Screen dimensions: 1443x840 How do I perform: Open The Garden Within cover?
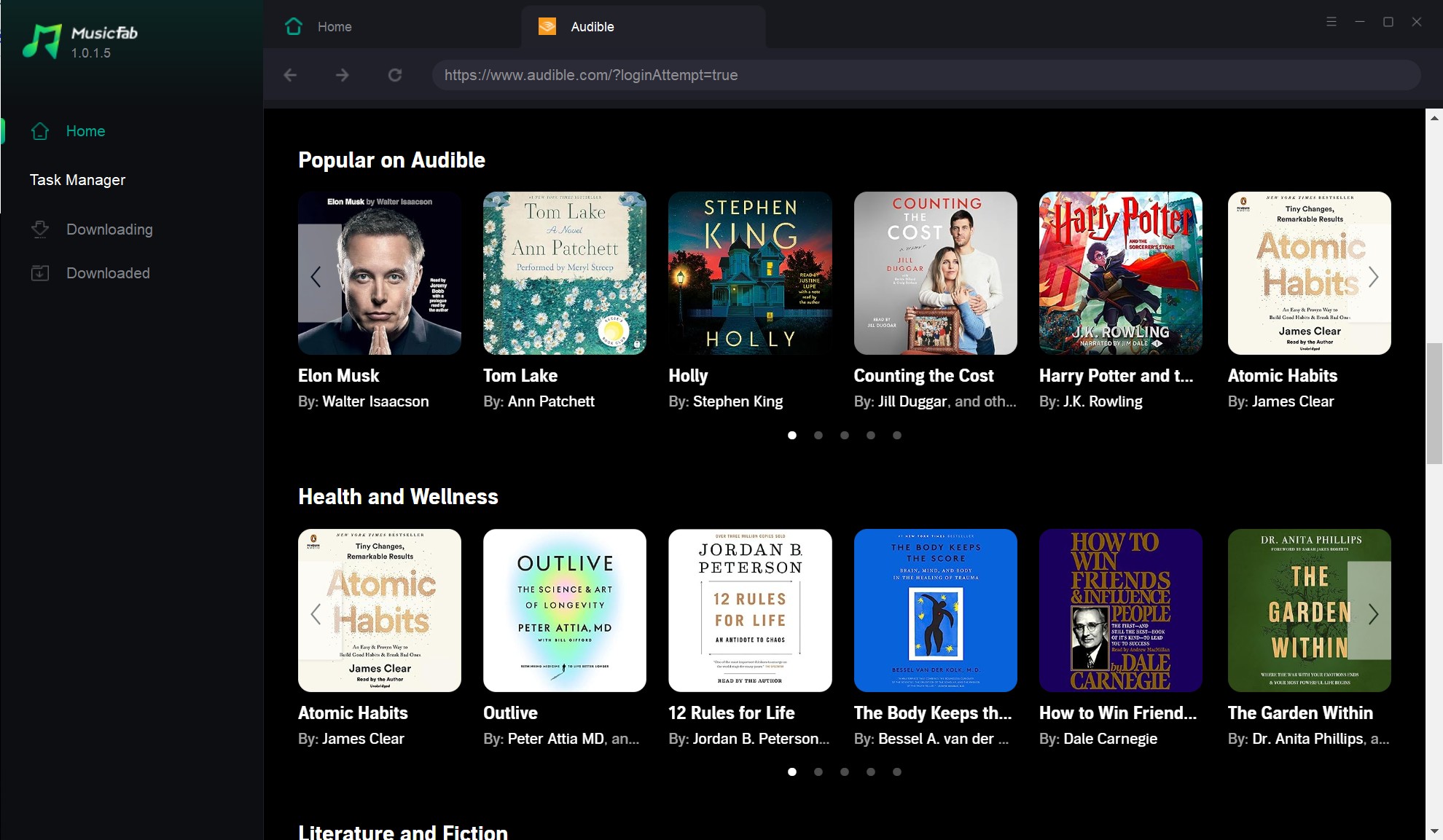click(1310, 611)
